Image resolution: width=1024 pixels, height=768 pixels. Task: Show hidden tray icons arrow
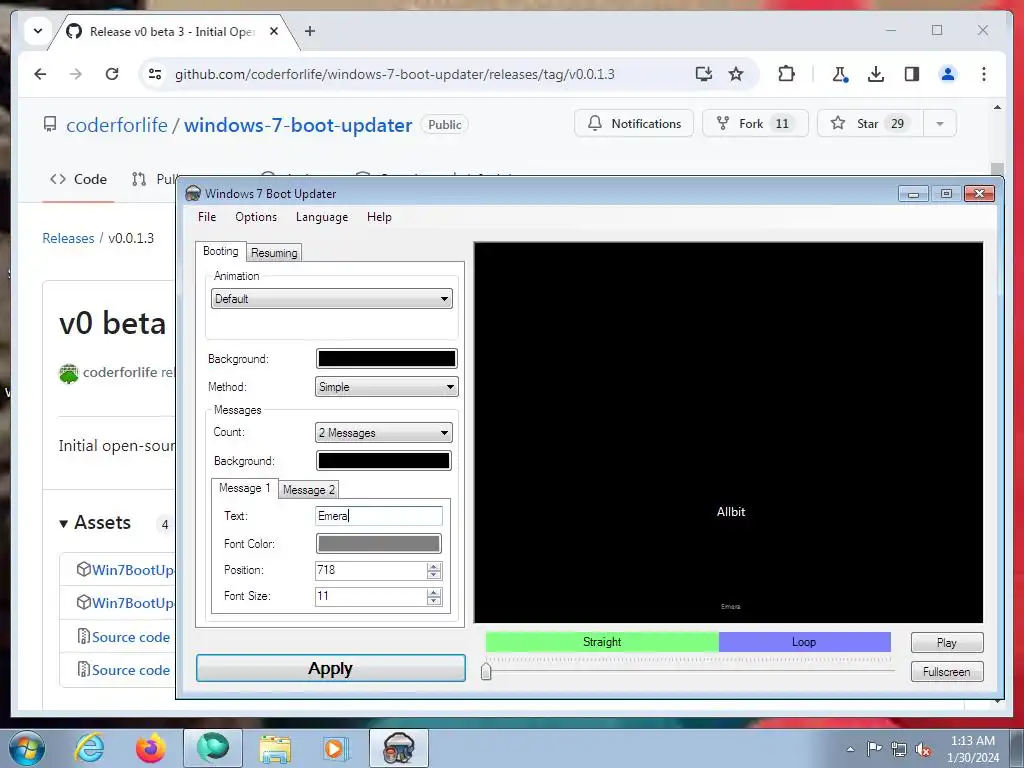click(850, 749)
